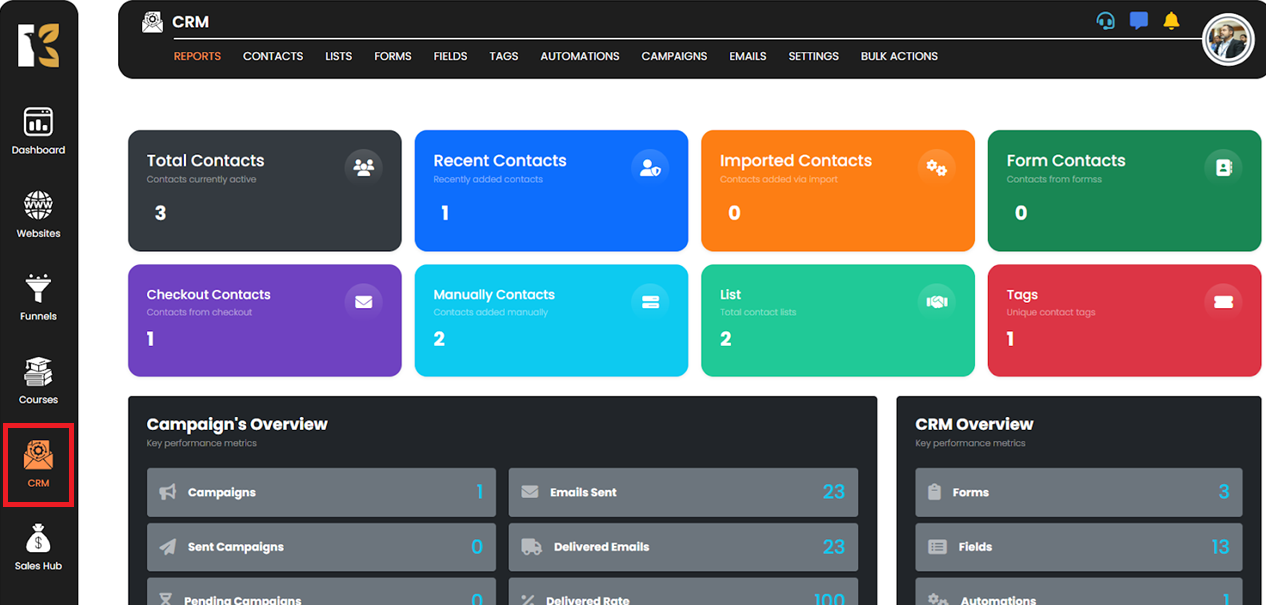Open the Automations tab

tap(579, 56)
